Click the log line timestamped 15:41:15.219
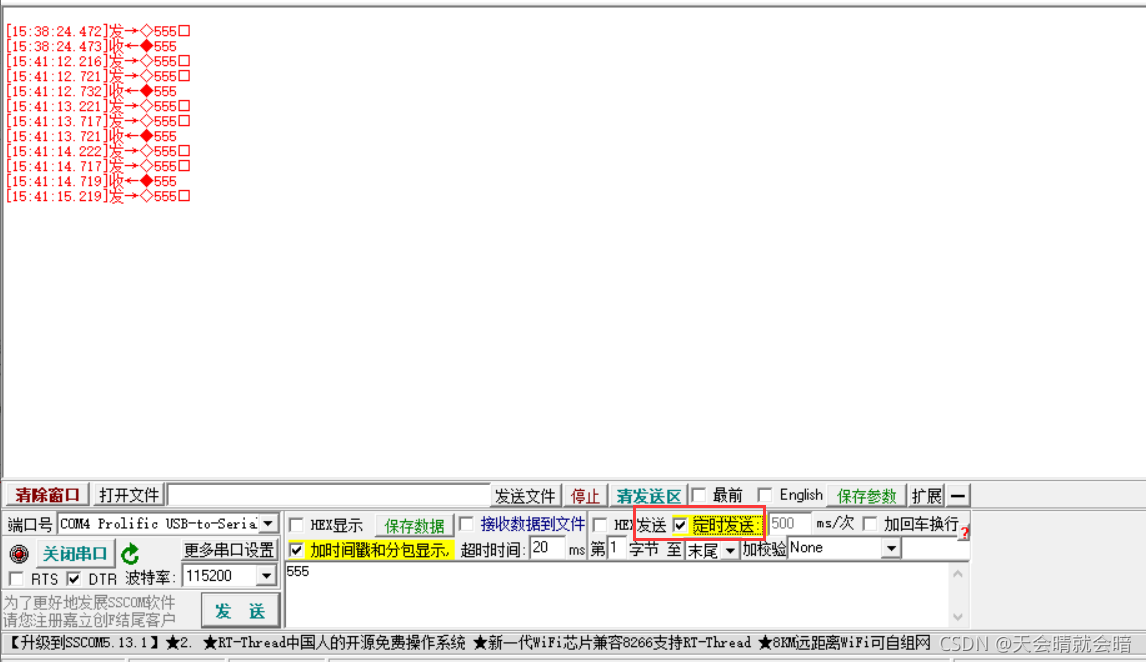 click(98, 196)
